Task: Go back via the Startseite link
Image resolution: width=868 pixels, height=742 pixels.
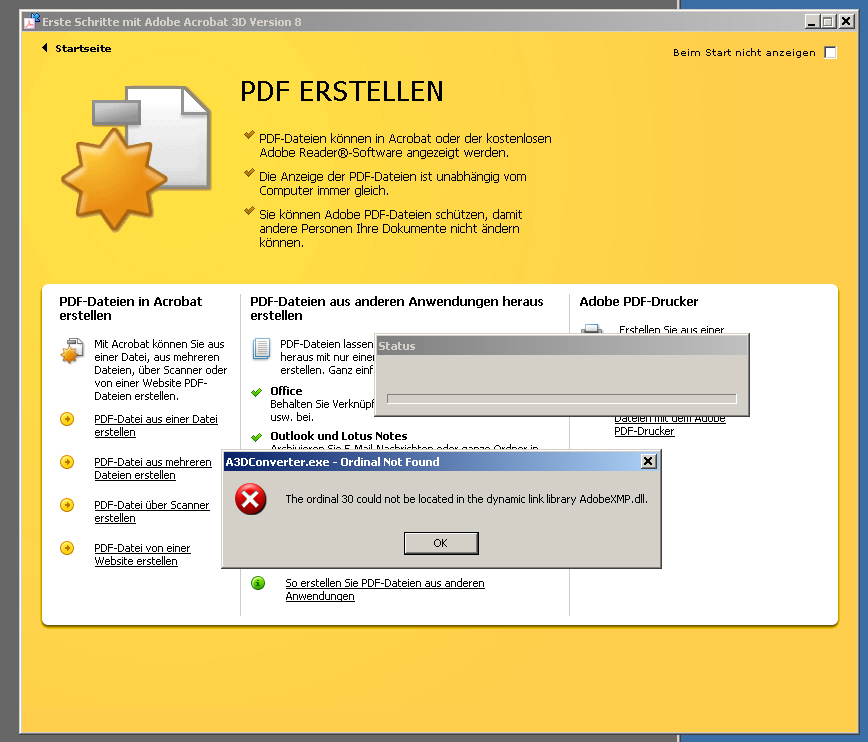Action: [83, 49]
